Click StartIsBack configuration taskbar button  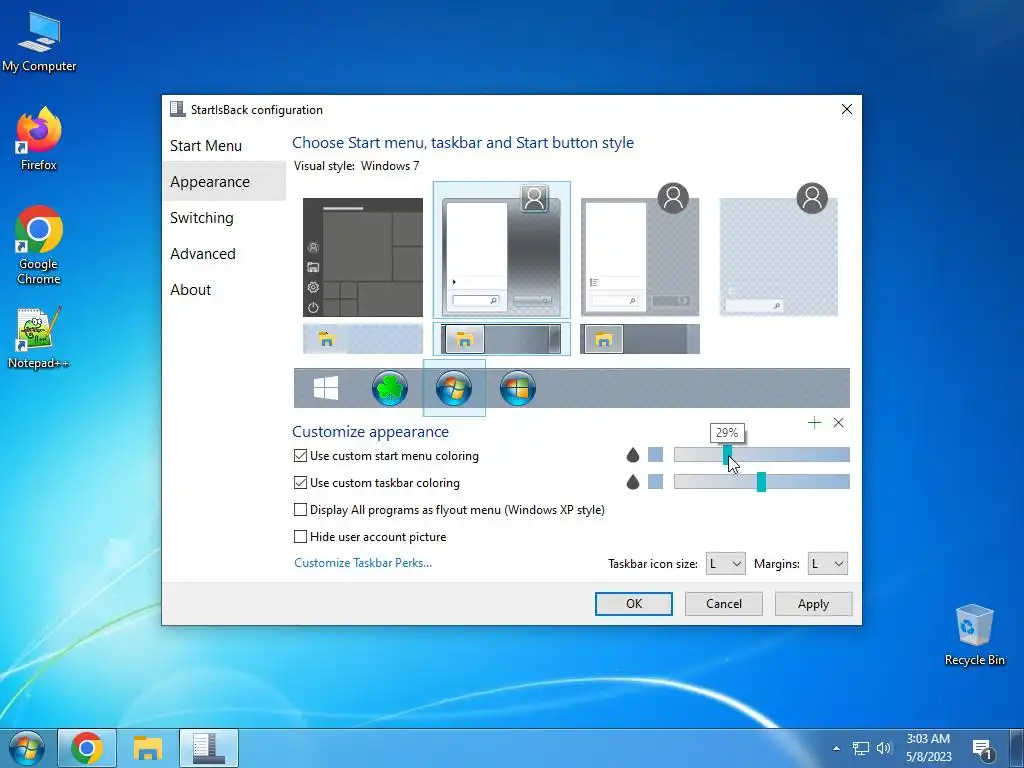(209, 748)
